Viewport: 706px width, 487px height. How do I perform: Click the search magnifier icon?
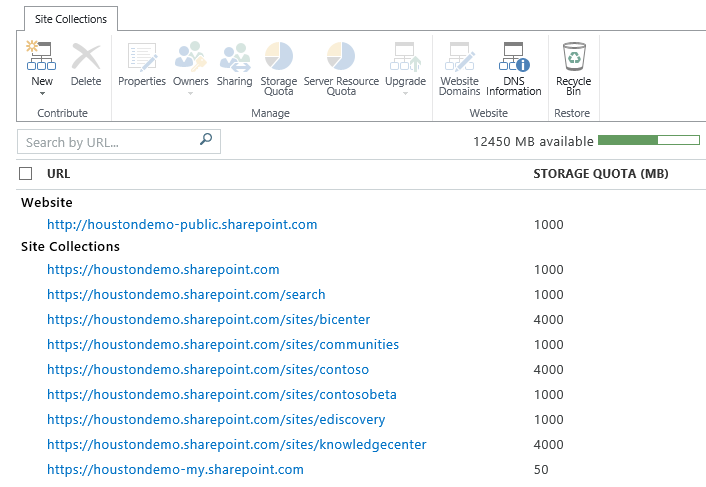coord(206,139)
